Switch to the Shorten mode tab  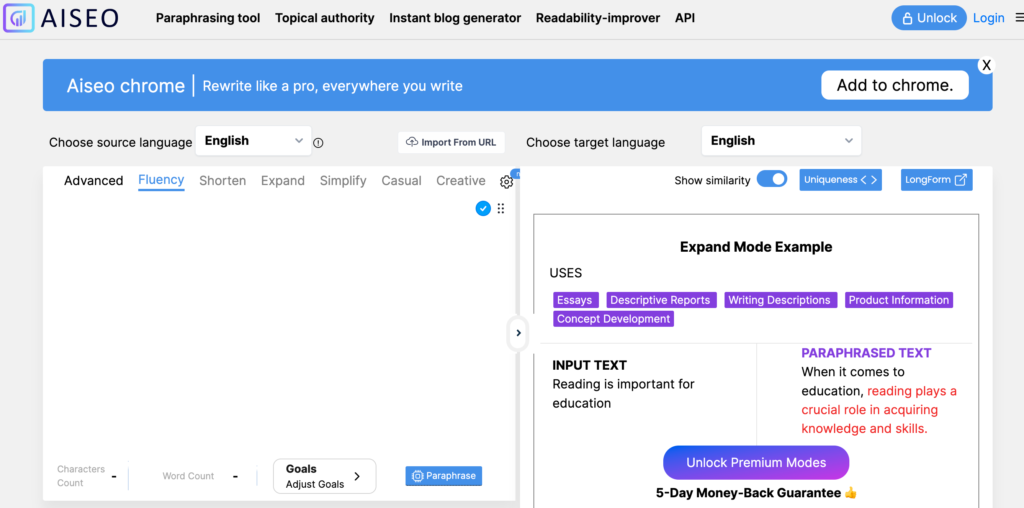pyautogui.click(x=222, y=181)
